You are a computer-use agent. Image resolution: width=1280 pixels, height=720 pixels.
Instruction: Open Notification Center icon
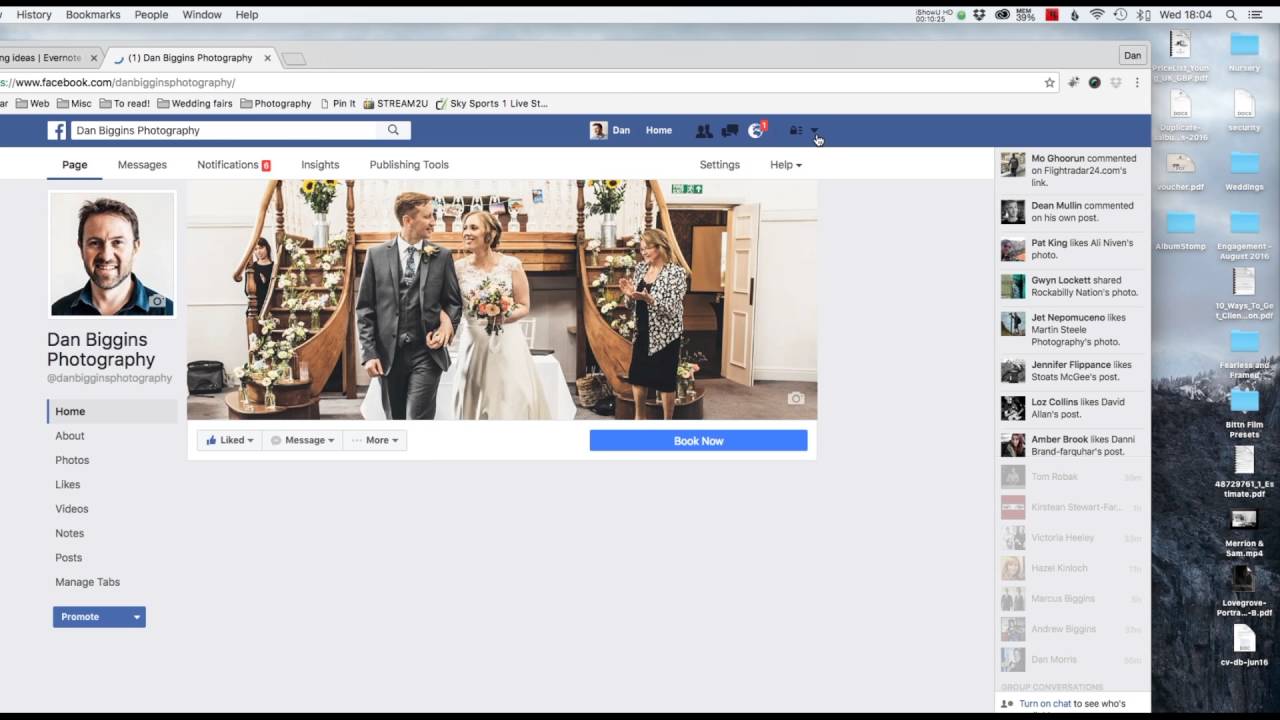coord(1255,15)
